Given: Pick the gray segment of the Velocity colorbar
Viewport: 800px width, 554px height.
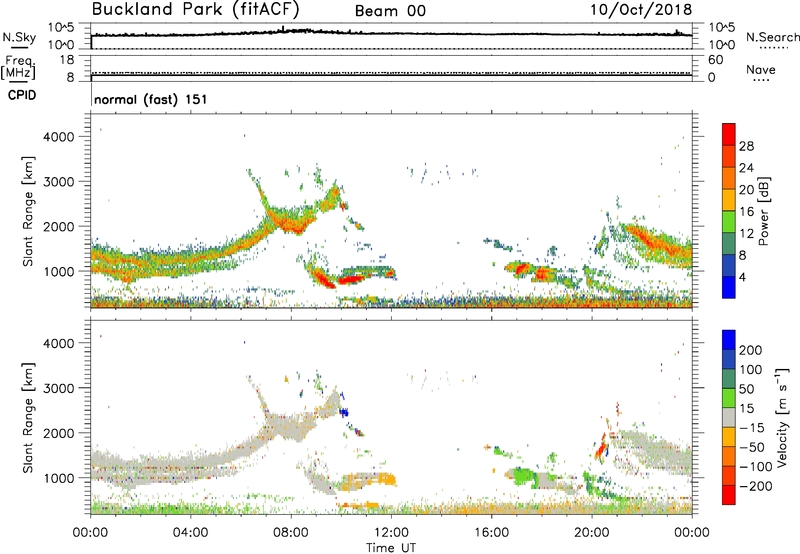Looking at the screenshot, I should [x=729, y=417].
